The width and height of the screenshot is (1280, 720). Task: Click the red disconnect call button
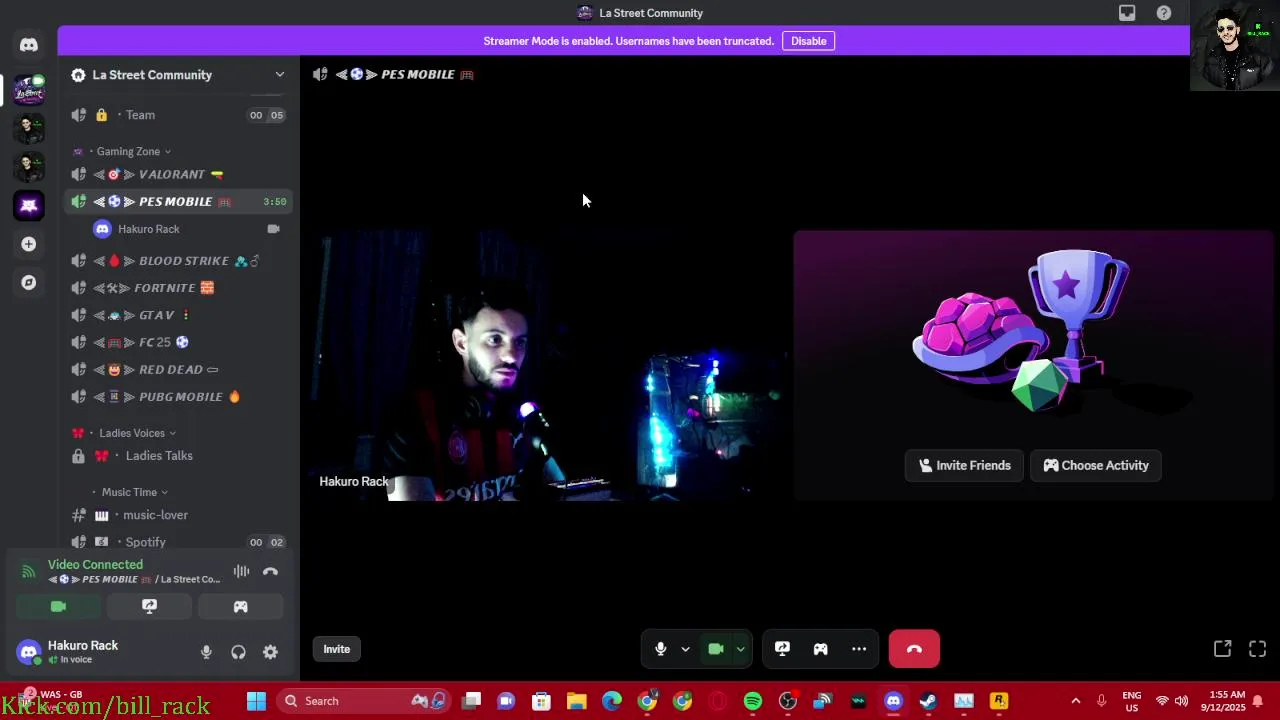click(x=914, y=649)
